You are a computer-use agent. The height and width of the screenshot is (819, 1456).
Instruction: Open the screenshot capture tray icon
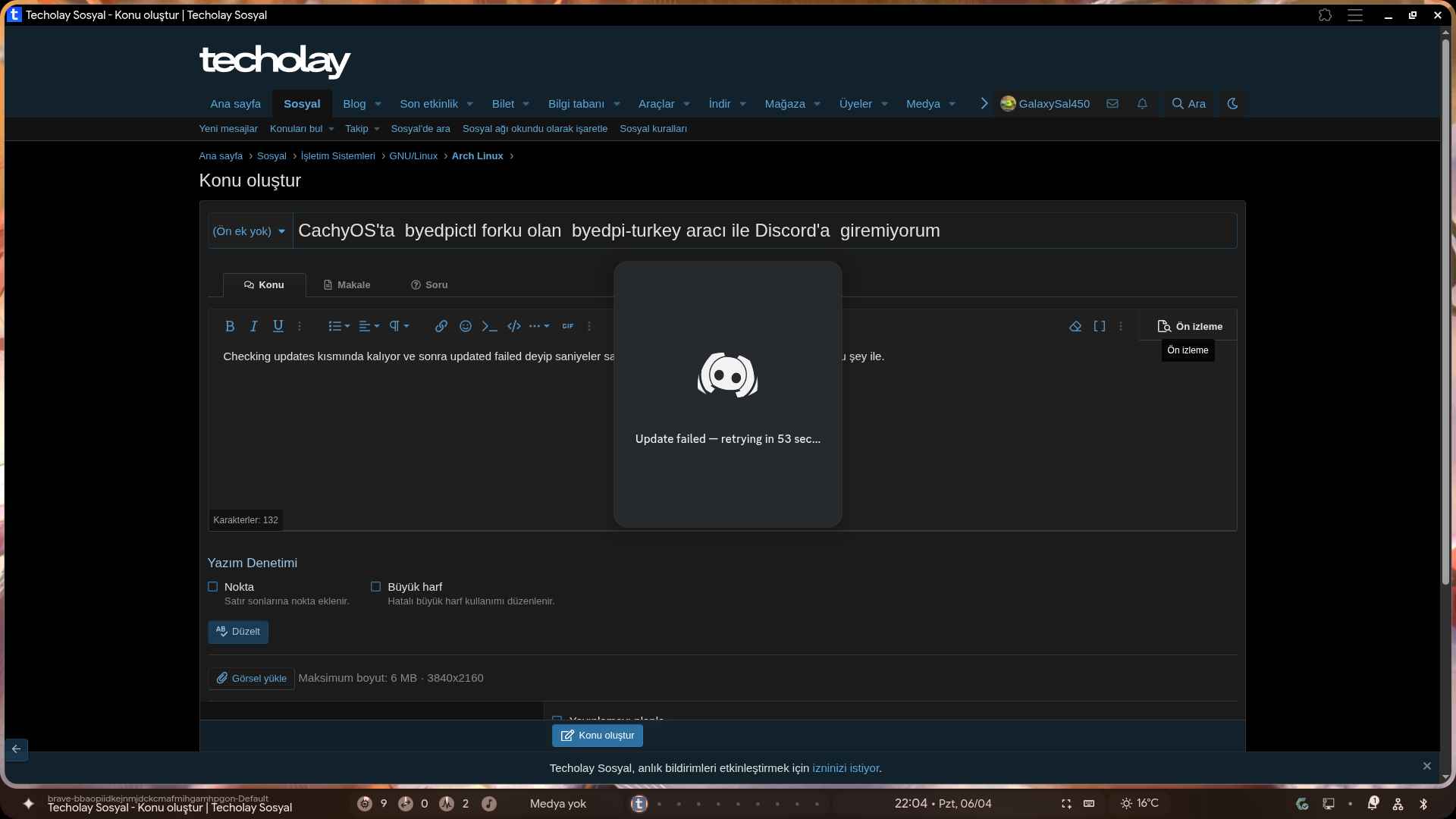pos(1066,804)
